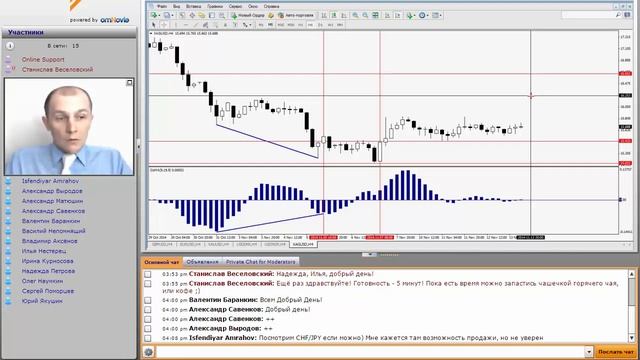Open the Файл menu
The height and width of the screenshot is (360, 640).
click(162, 7)
